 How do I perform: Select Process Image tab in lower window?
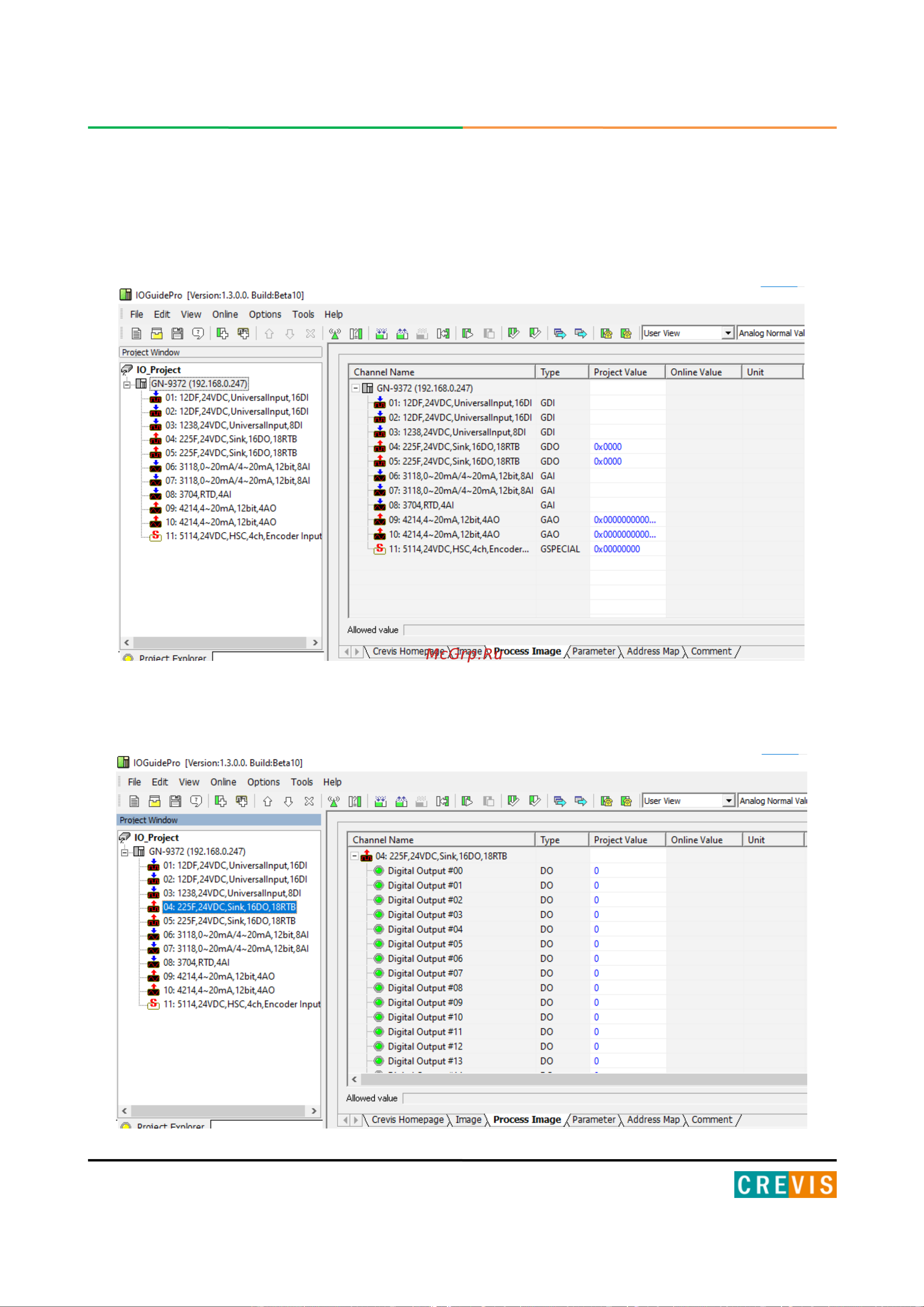(x=527, y=1120)
